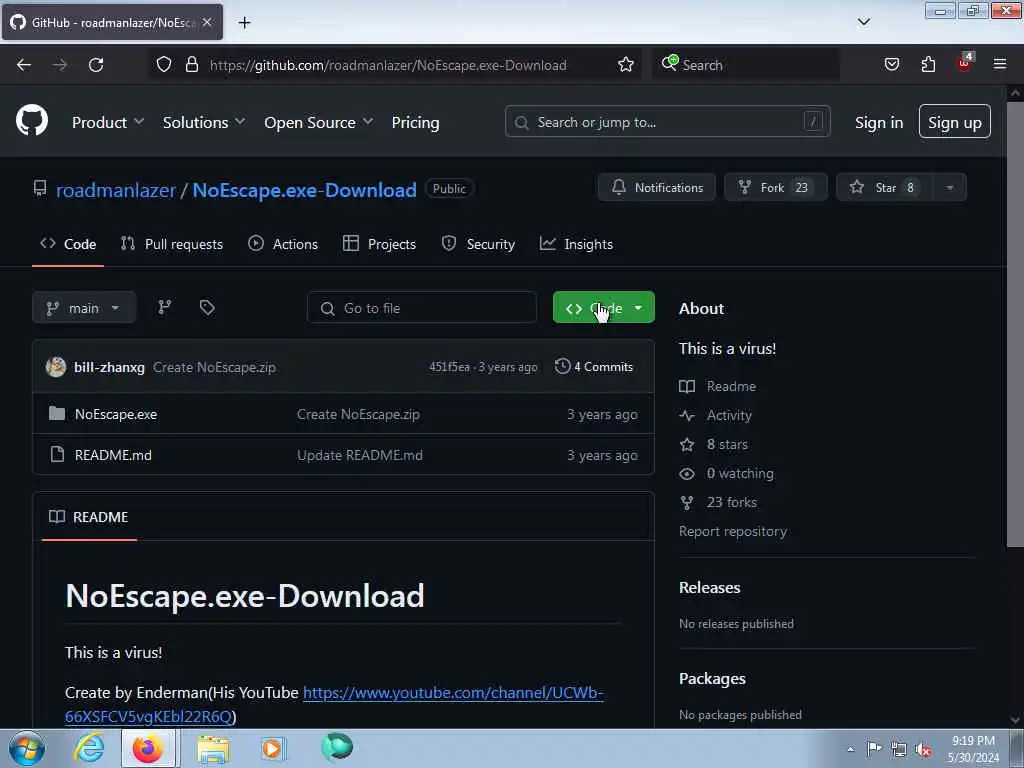1024x768 pixels.
Task: Click Firefox icon in taskbar
Action: point(148,748)
